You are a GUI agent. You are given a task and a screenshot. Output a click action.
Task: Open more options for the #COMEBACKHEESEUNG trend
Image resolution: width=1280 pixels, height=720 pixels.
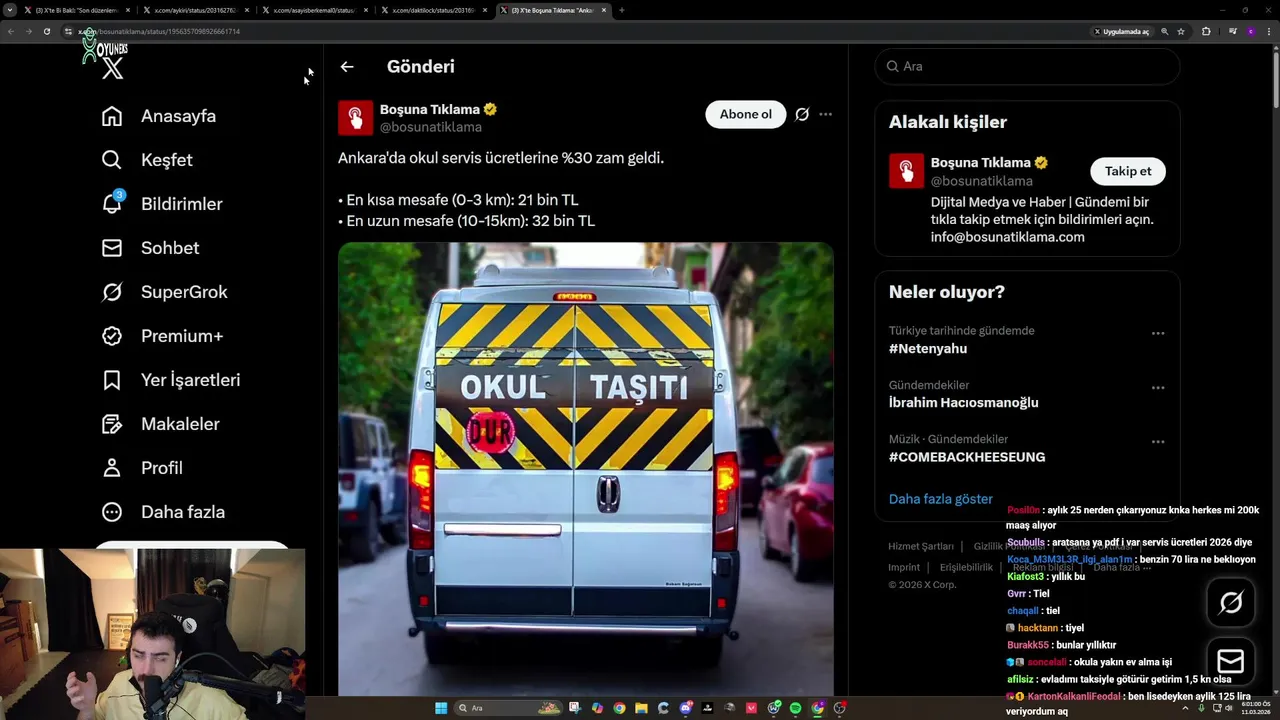[1158, 441]
